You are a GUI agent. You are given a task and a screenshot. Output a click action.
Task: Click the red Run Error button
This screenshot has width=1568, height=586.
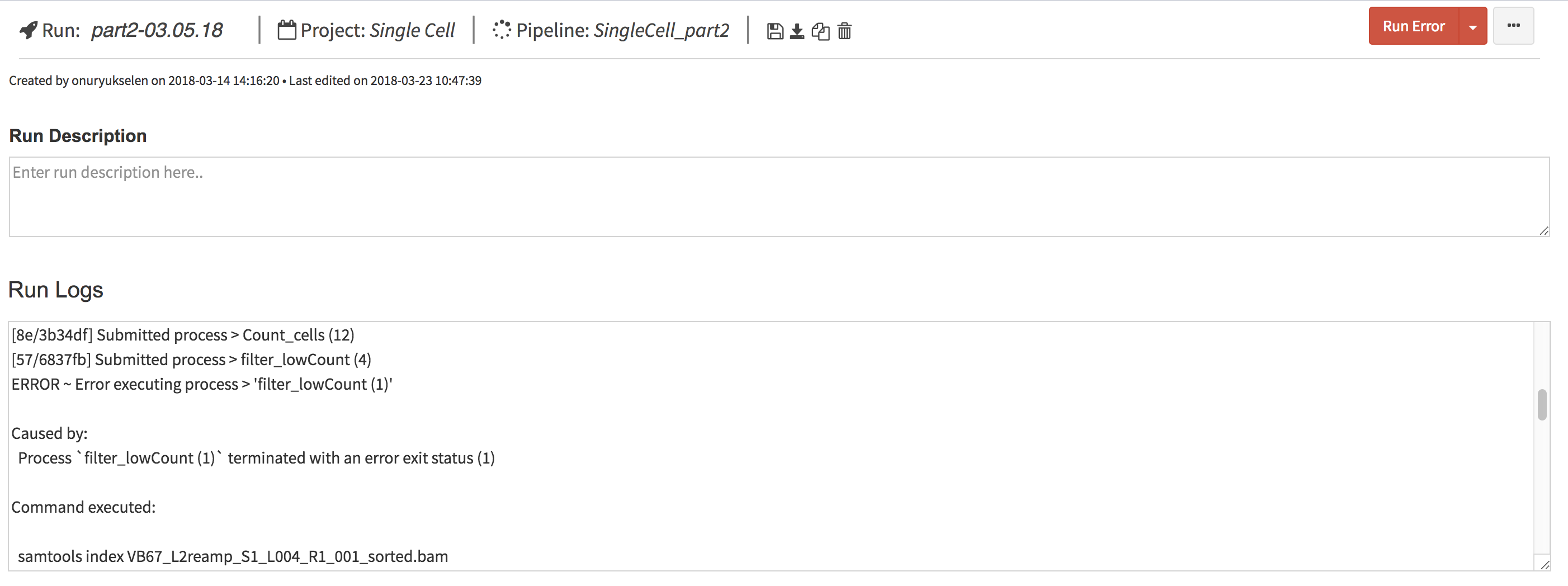pos(1414,26)
